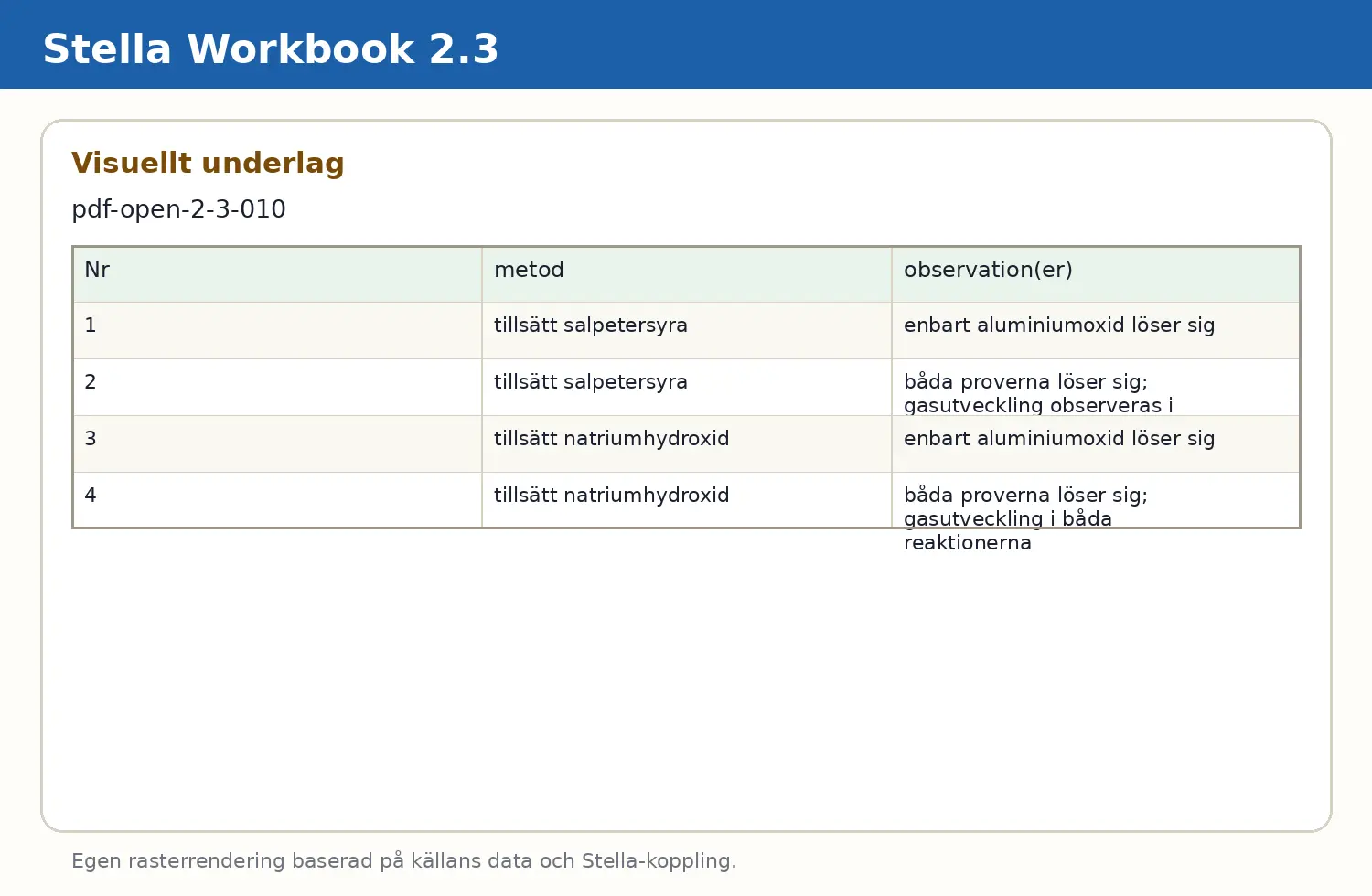Click the metod column header
Screen dimensions: 1372x896
(x=687, y=274)
